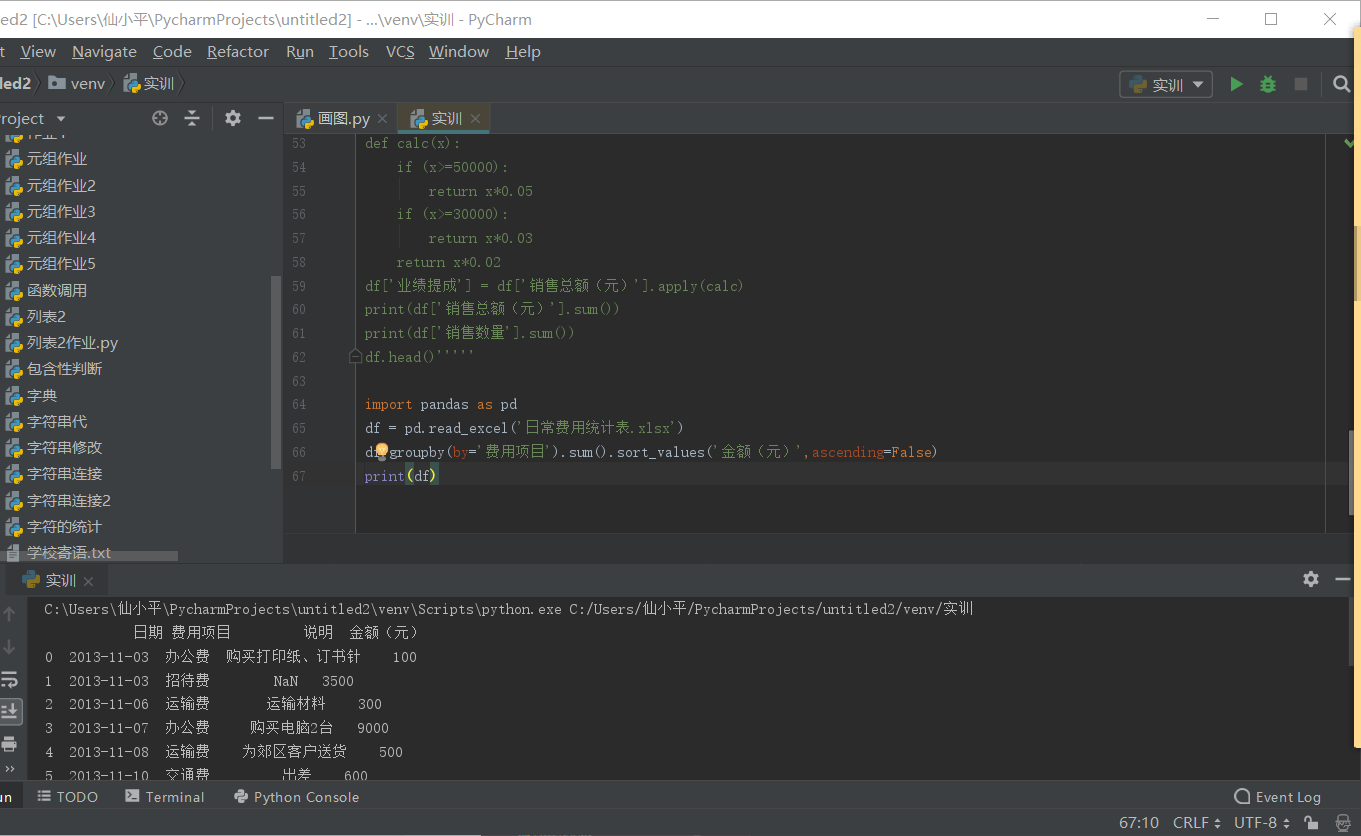The width and height of the screenshot is (1361, 836).
Task: Select 字符的统计 in project tree
Action: pyautogui.click(x=64, y=527)
